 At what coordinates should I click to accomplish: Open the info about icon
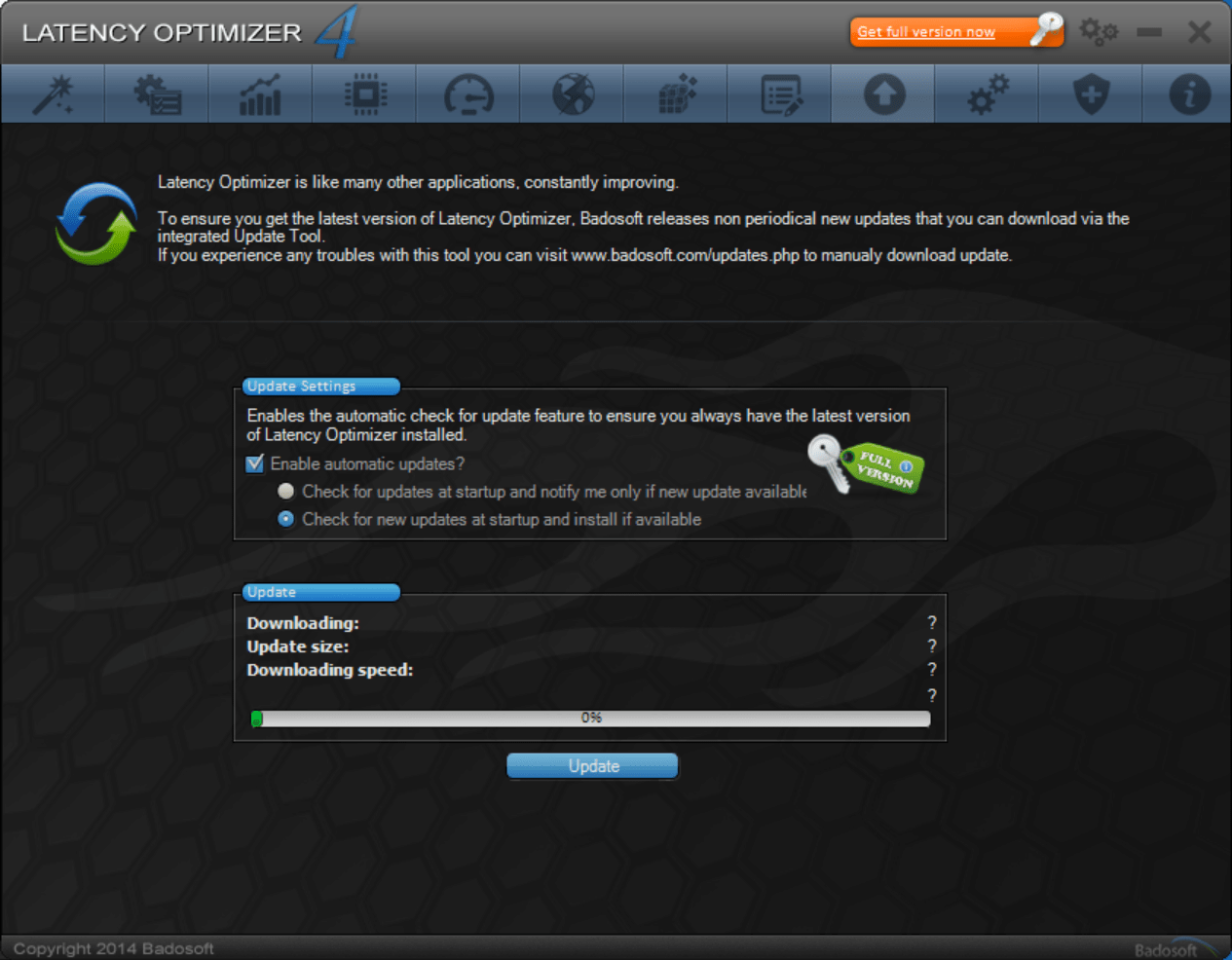click(1189, 94)
